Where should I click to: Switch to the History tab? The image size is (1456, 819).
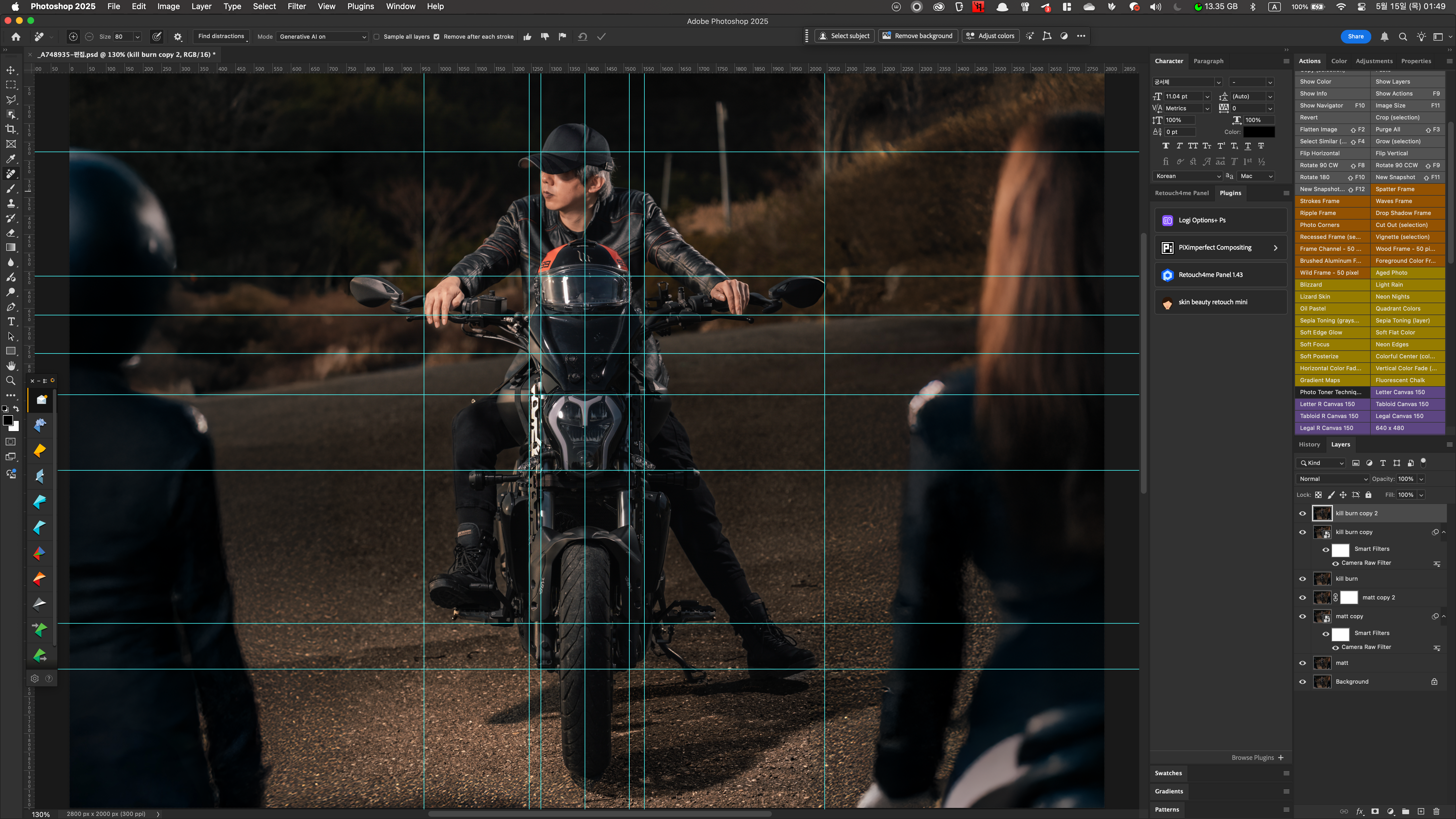click(x=1309, y=444)
